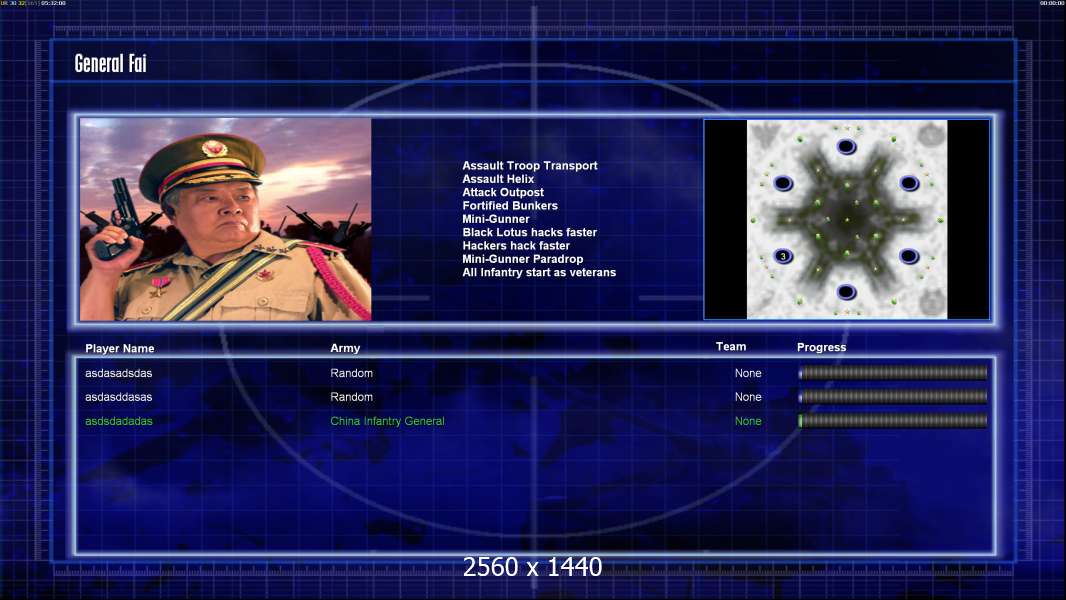Click "All Infantry start as veterans" text

coord(539,272)
